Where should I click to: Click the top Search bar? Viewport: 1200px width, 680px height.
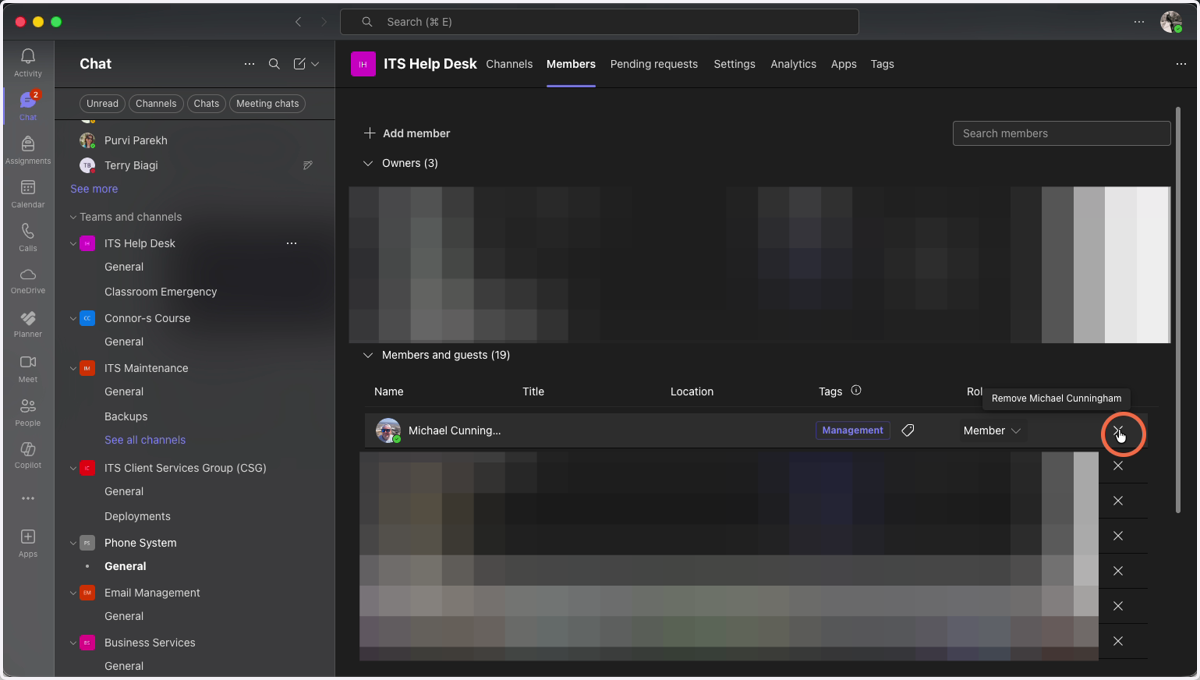(x=599, y=22)
